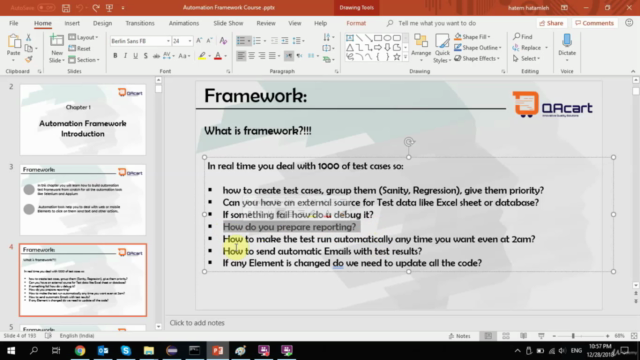
Task: Click the Find button
Action: click(523, 37)
